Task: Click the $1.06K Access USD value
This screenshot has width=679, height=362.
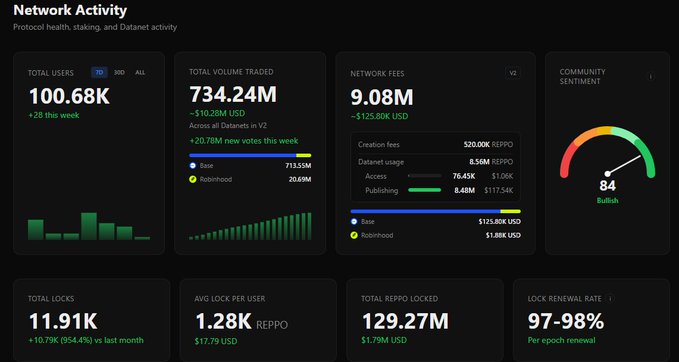Action: (502, 176)
